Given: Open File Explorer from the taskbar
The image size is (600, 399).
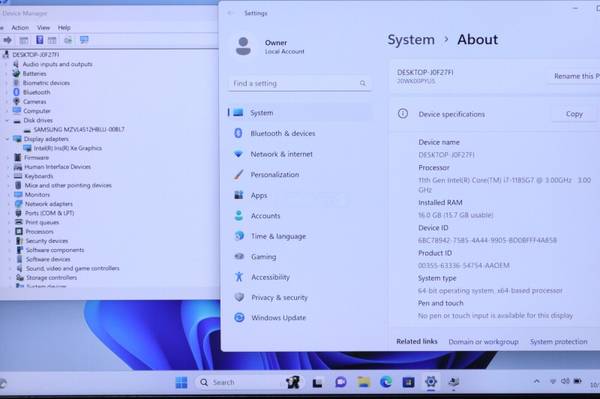Looking at the screenshot, I should (x=363, y=382).
